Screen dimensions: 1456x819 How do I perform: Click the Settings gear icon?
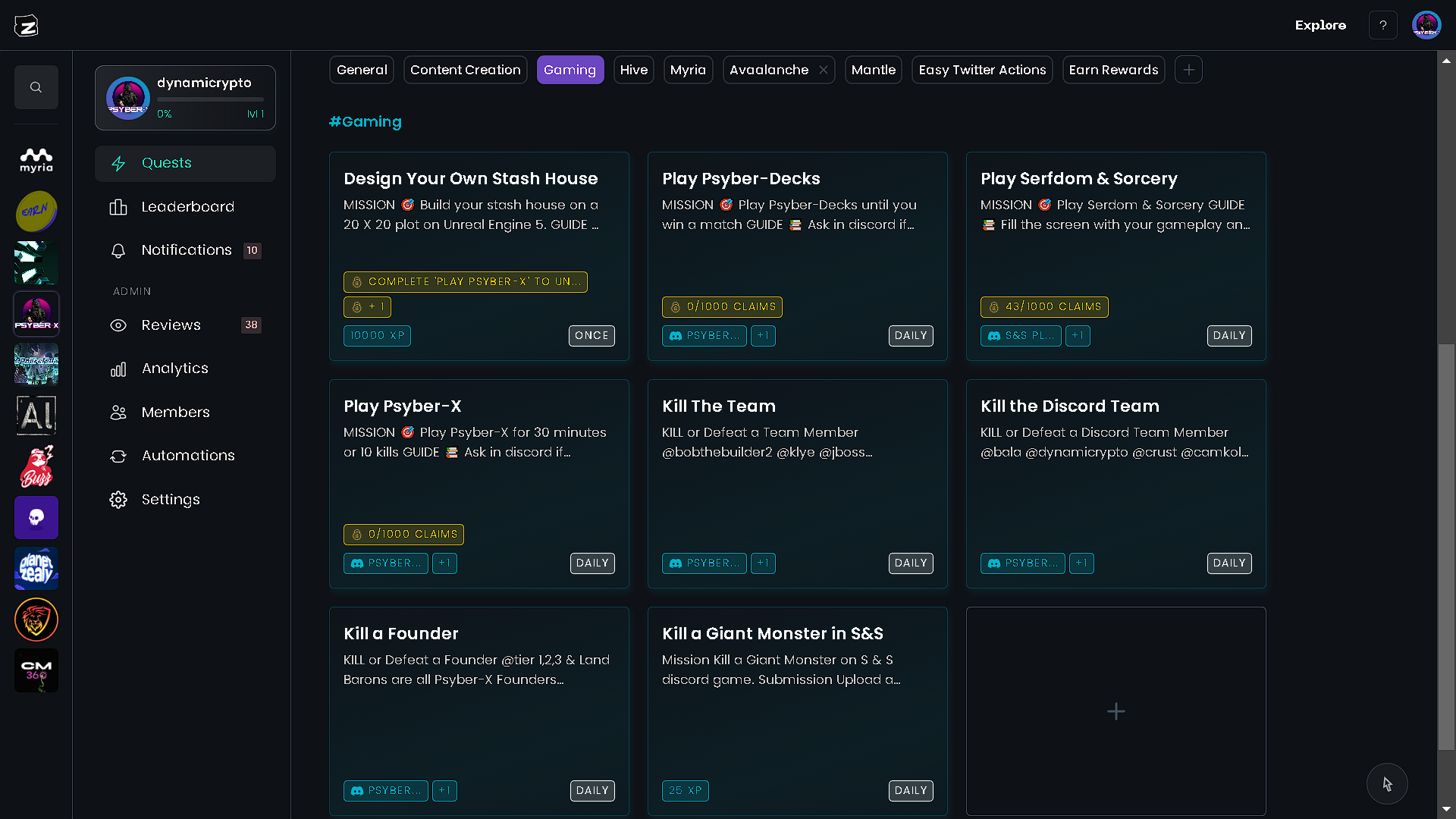click(x=118, y=500)
